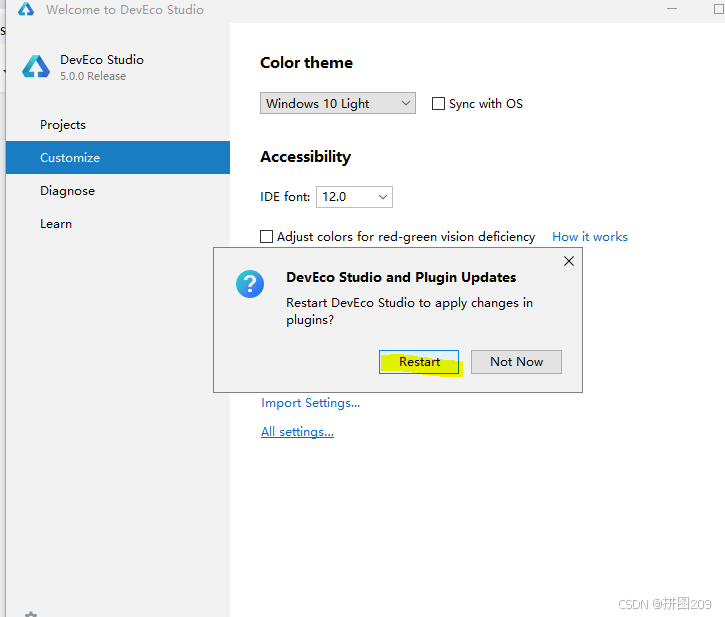Open the Learn section

click(118, 224)
